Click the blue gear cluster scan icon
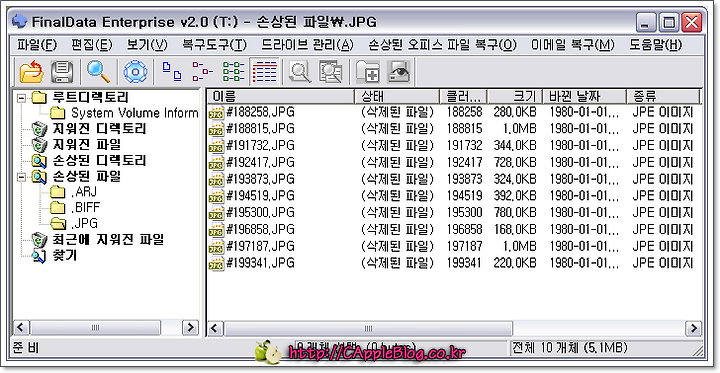The height and width of the screenshot is (373, 720). (x=135, y=73)
